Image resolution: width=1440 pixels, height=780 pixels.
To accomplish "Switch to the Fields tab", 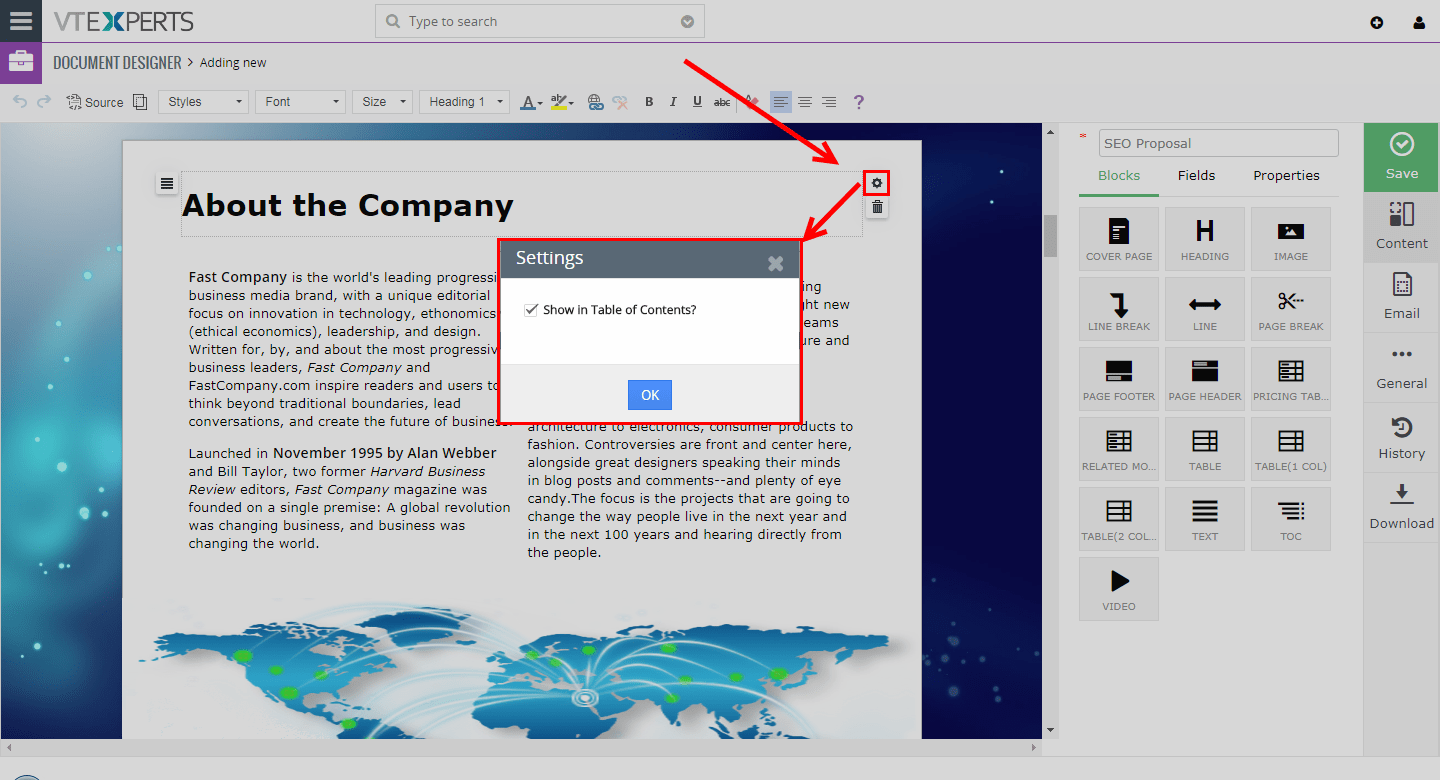I will pos(1196,175).
